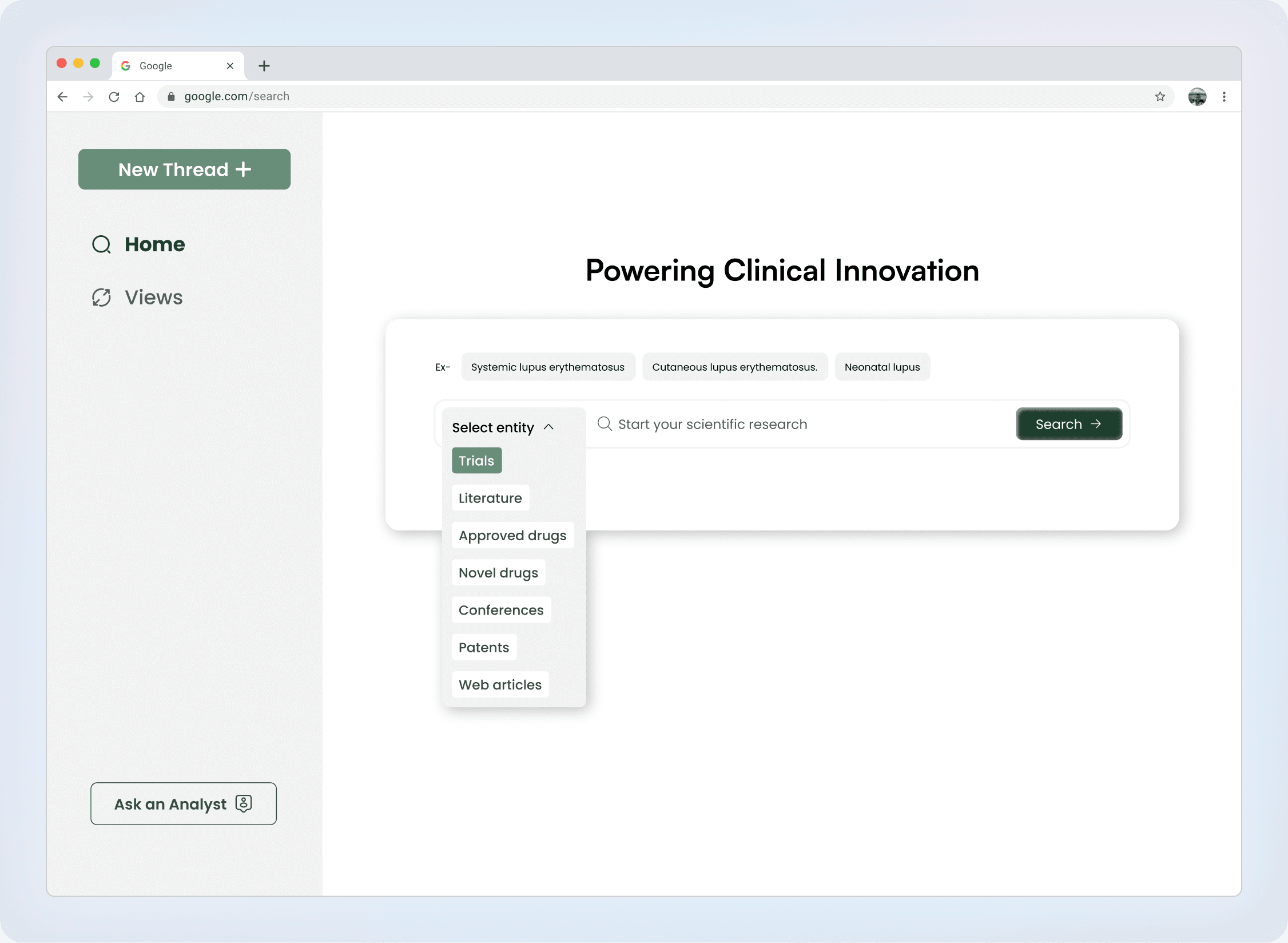
Task: Pick Approved drugs entity option
Action: tap(512, 536)
